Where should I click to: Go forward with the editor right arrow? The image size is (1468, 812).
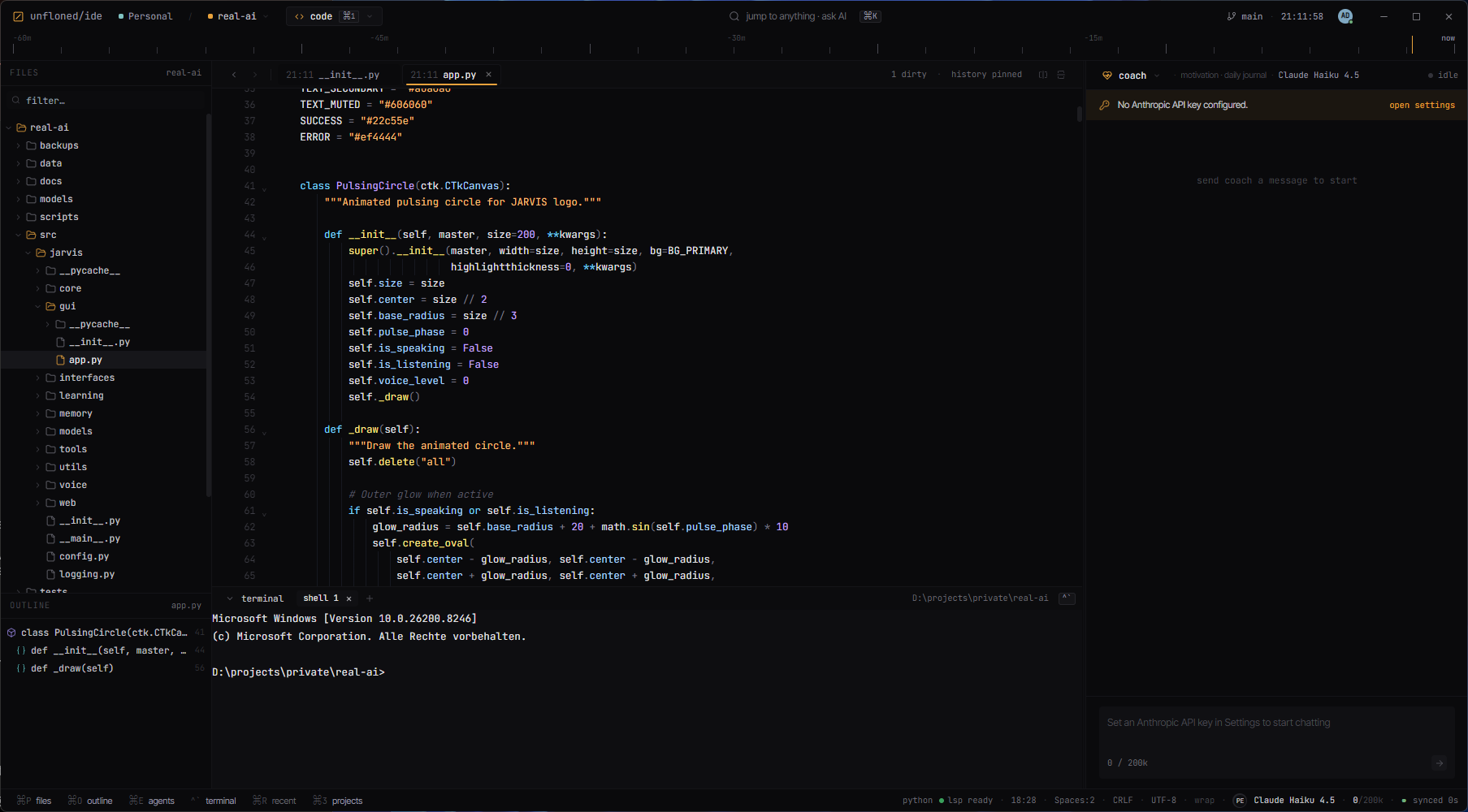click(x=255, y=75)
